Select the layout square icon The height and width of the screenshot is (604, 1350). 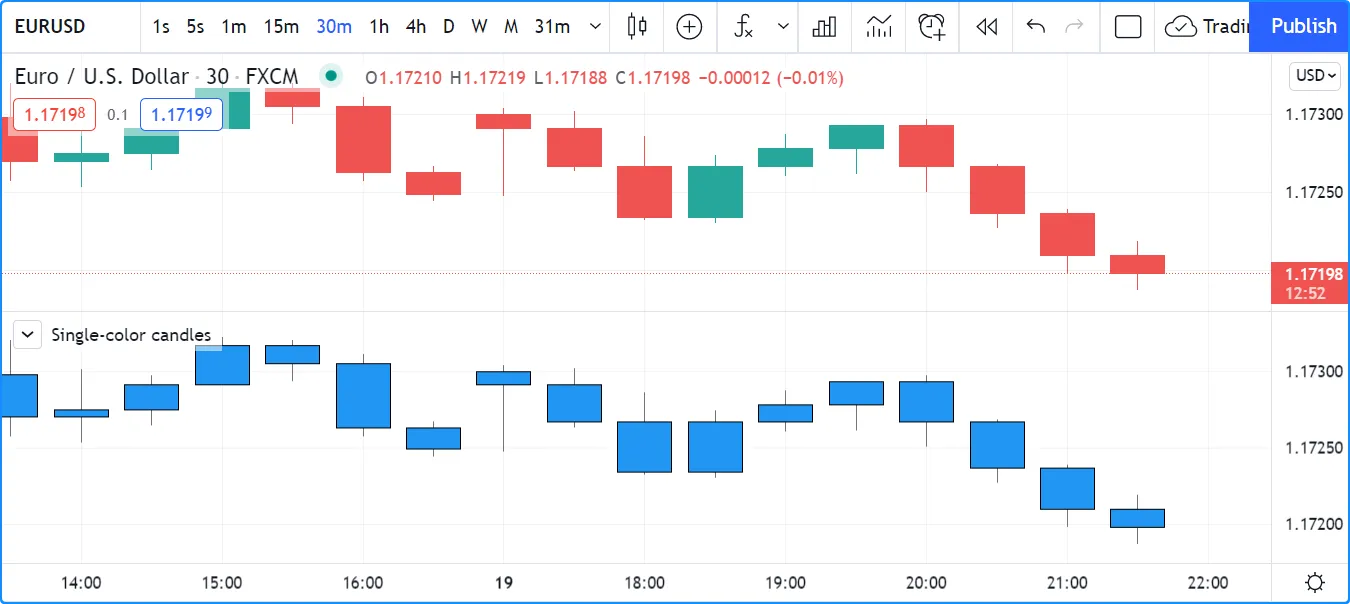tap(1128, 27)
